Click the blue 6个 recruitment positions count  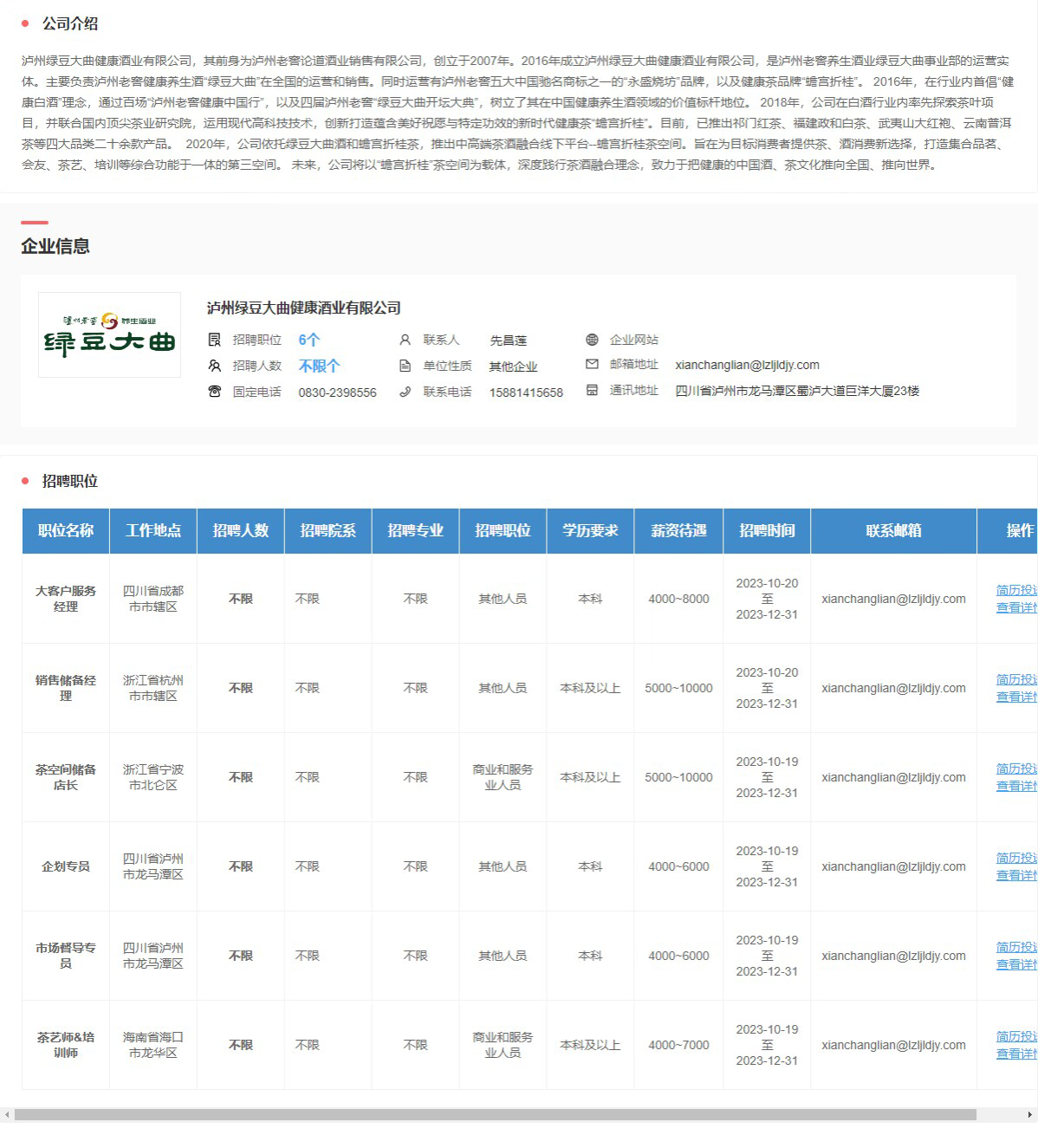(309, 340)
